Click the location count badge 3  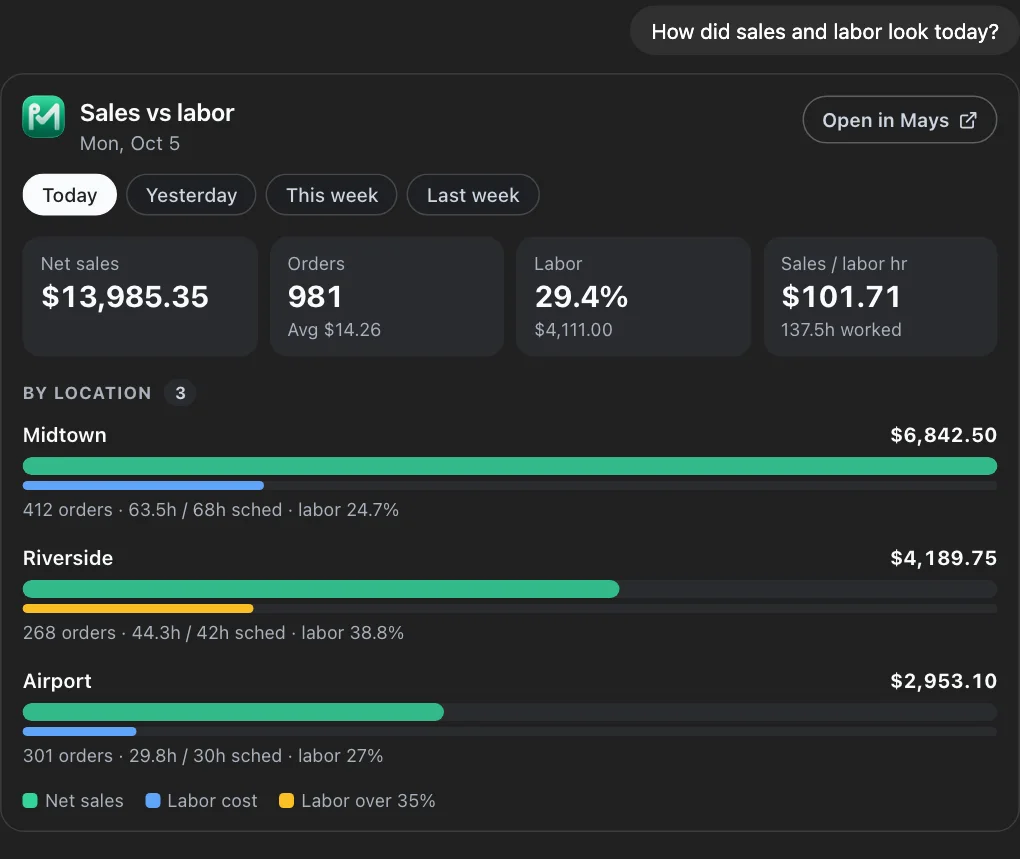pyautogui.click(x=180, y=393)
